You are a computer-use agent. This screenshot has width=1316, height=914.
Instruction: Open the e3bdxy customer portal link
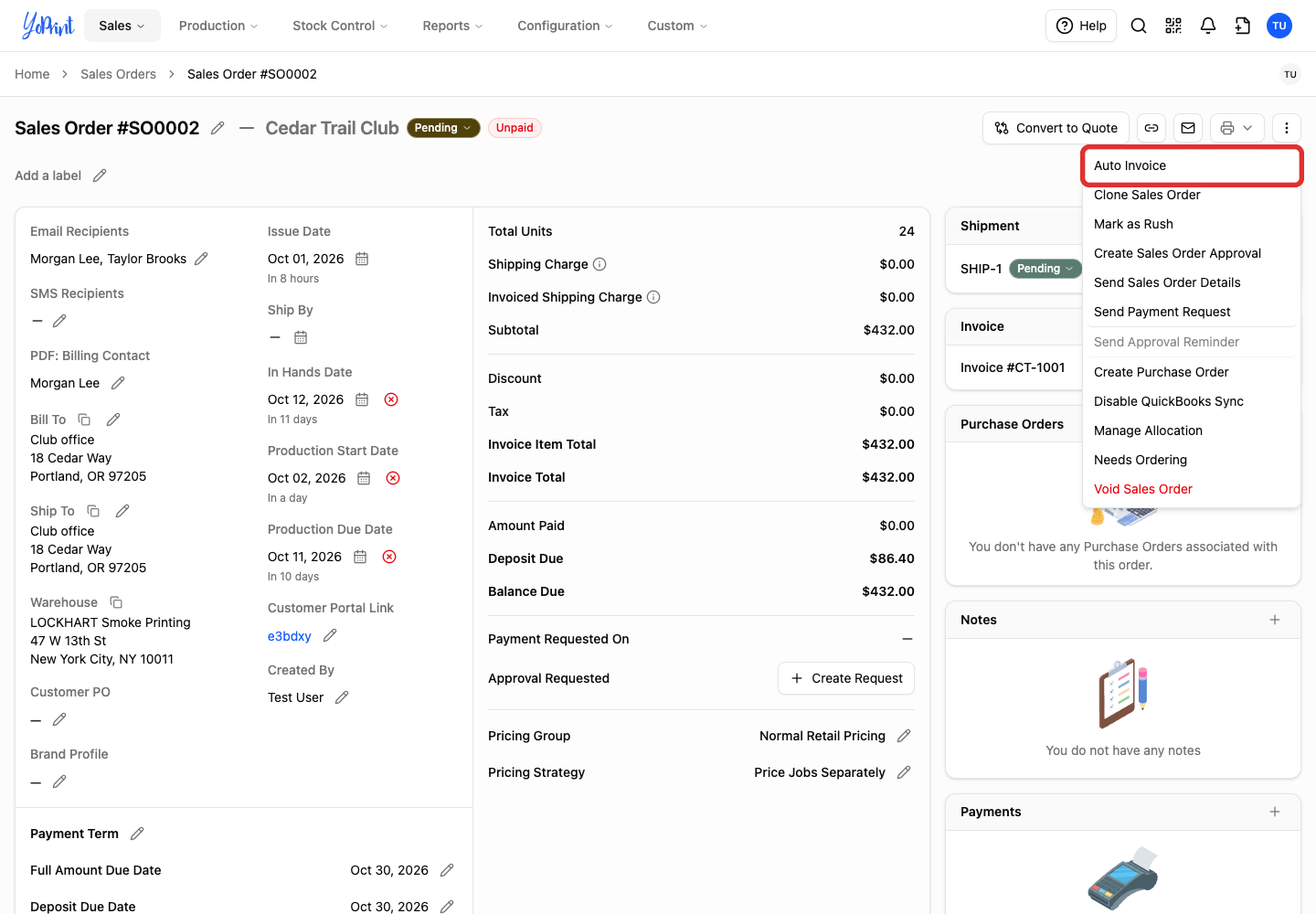click(290, 636)
